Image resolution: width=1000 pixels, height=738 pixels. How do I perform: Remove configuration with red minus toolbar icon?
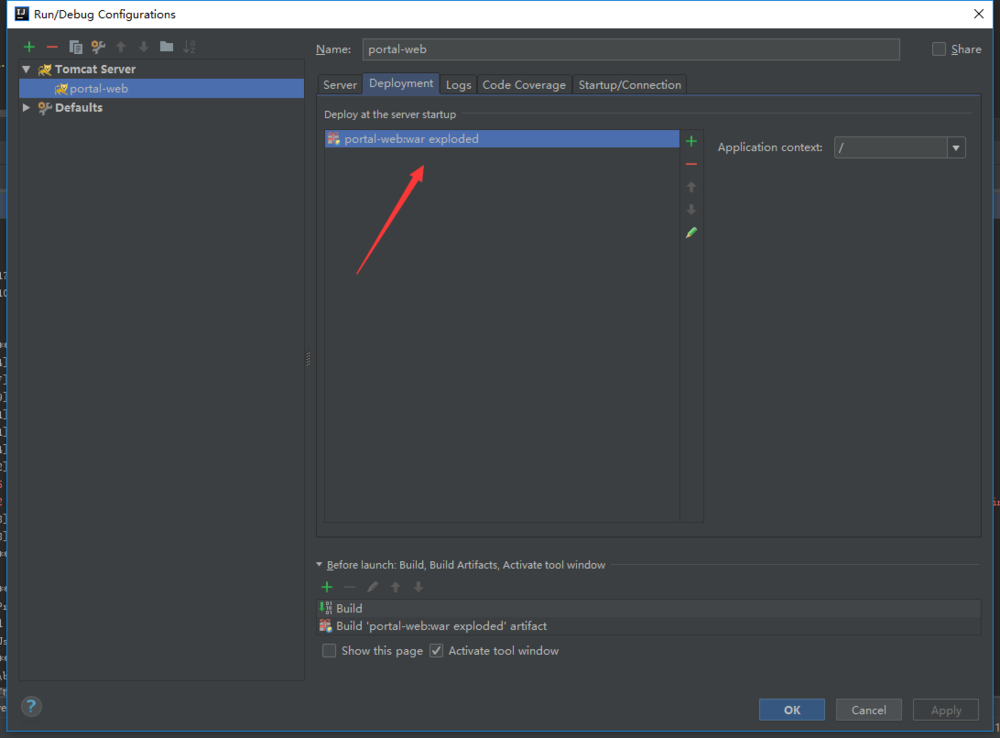[52, 47]
